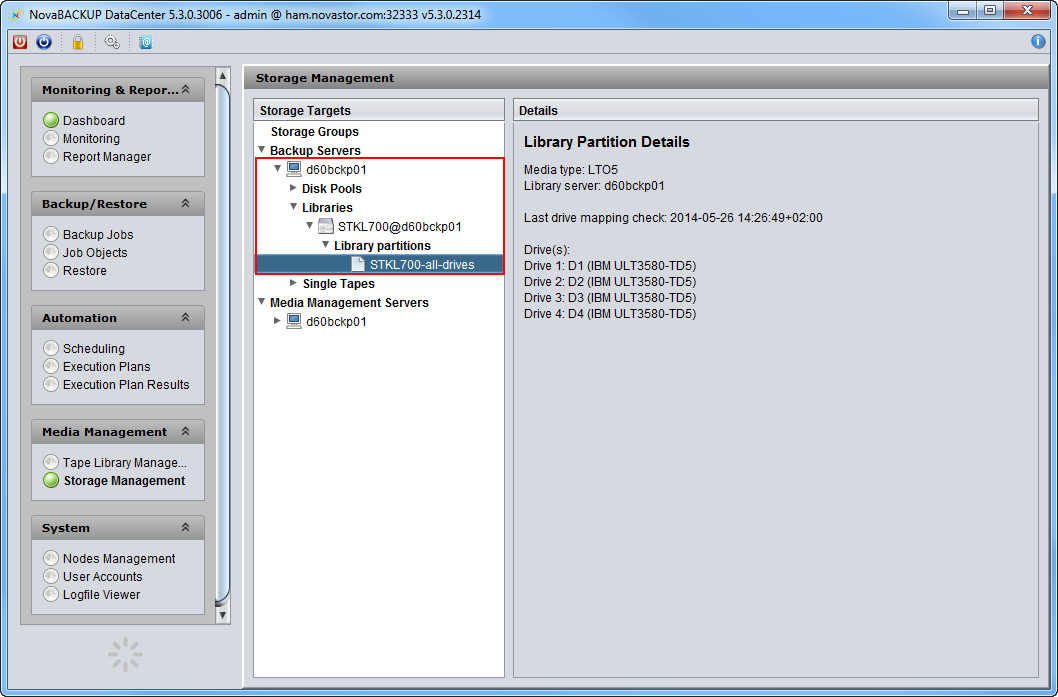Open Execution Plan Results page
The width and height of the screenshot is (1058, 697).
126,385
